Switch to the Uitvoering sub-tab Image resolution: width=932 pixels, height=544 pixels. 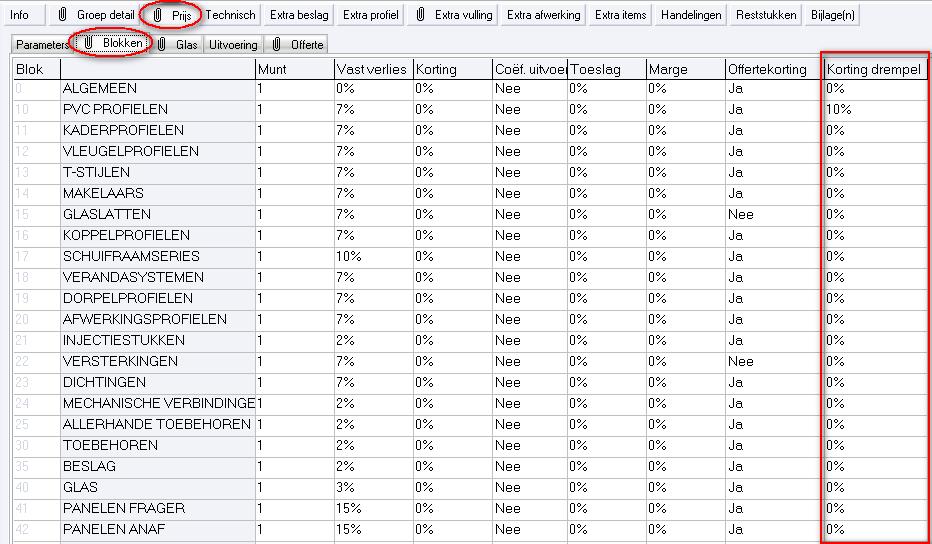point(233,45)
